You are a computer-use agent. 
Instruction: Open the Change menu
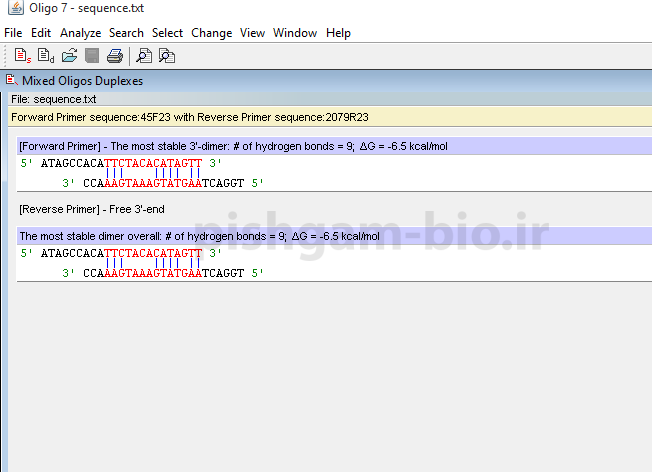211,33
